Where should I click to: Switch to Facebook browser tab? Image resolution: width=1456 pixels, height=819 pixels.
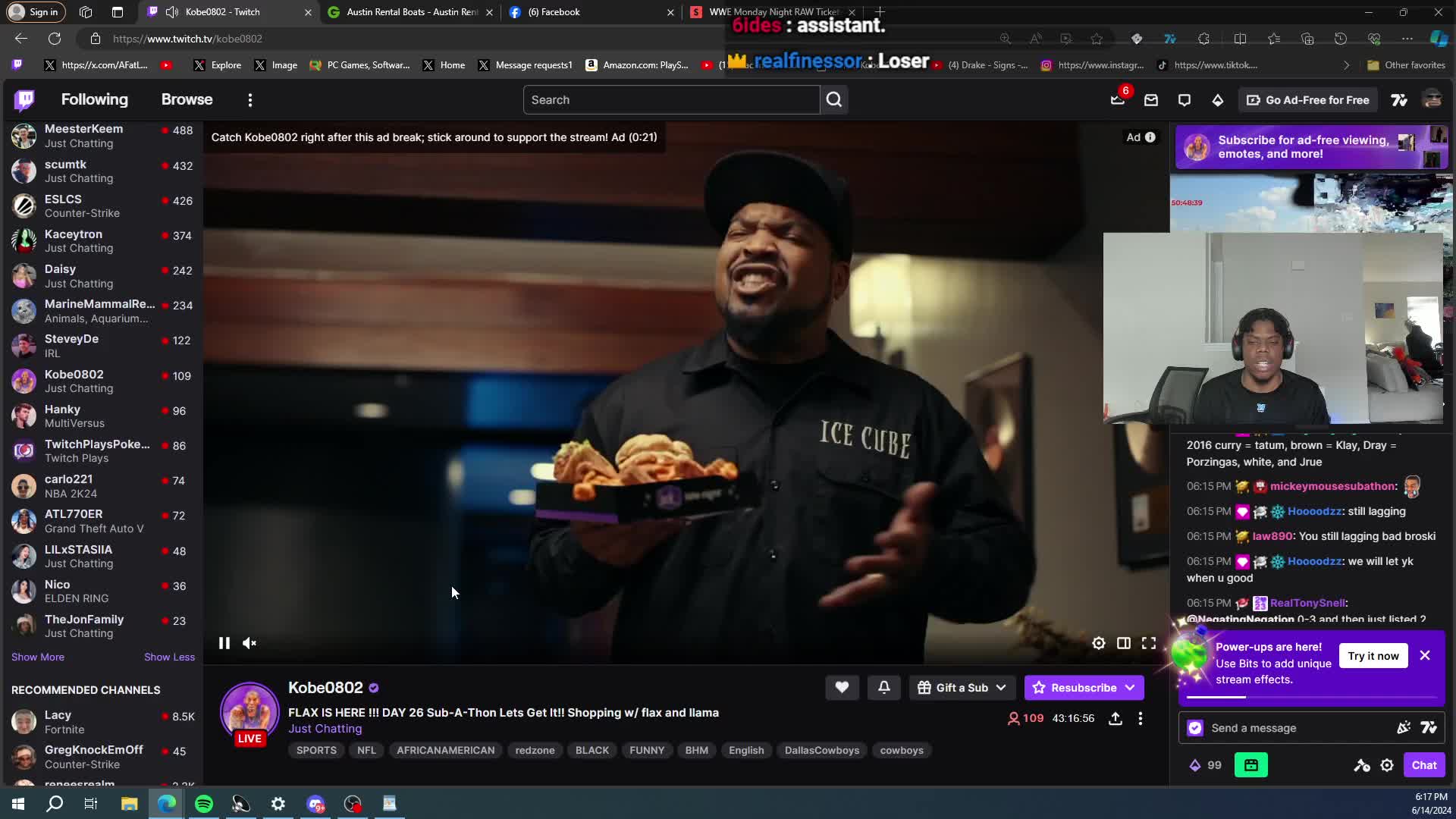(590, 12)
